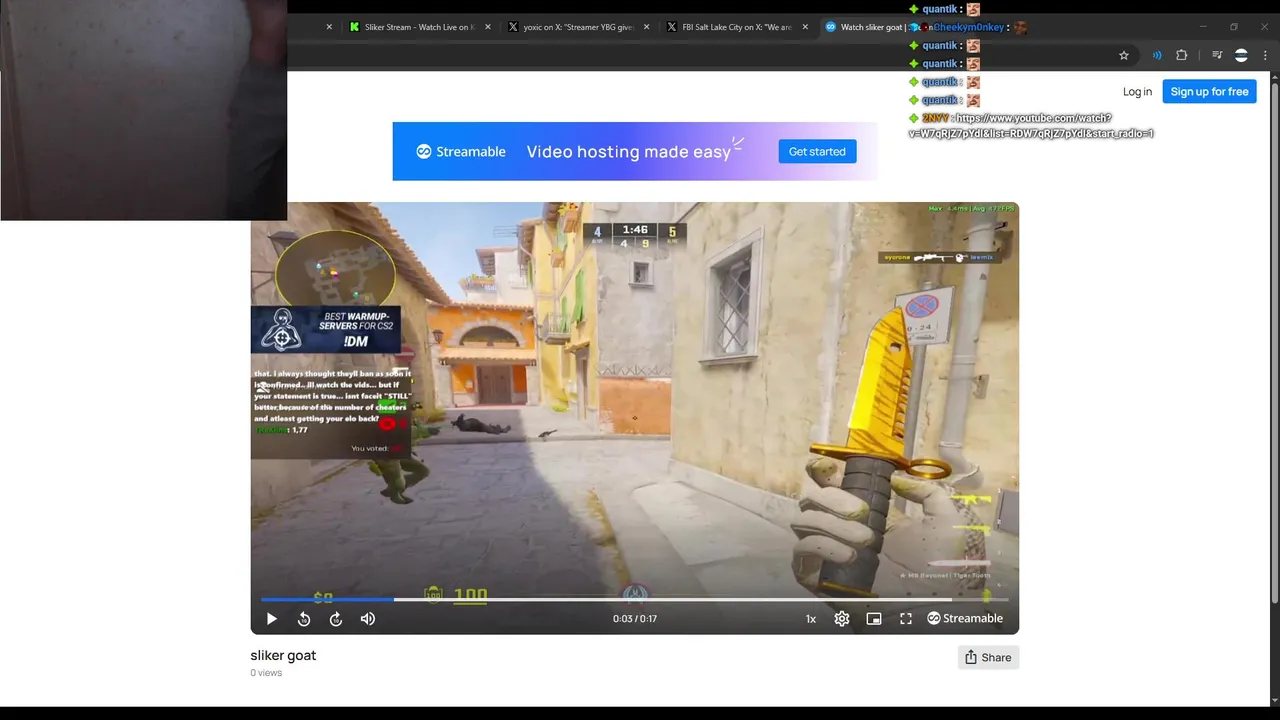
Task: Click the 2NYY chat username
Action: (934, 118)
